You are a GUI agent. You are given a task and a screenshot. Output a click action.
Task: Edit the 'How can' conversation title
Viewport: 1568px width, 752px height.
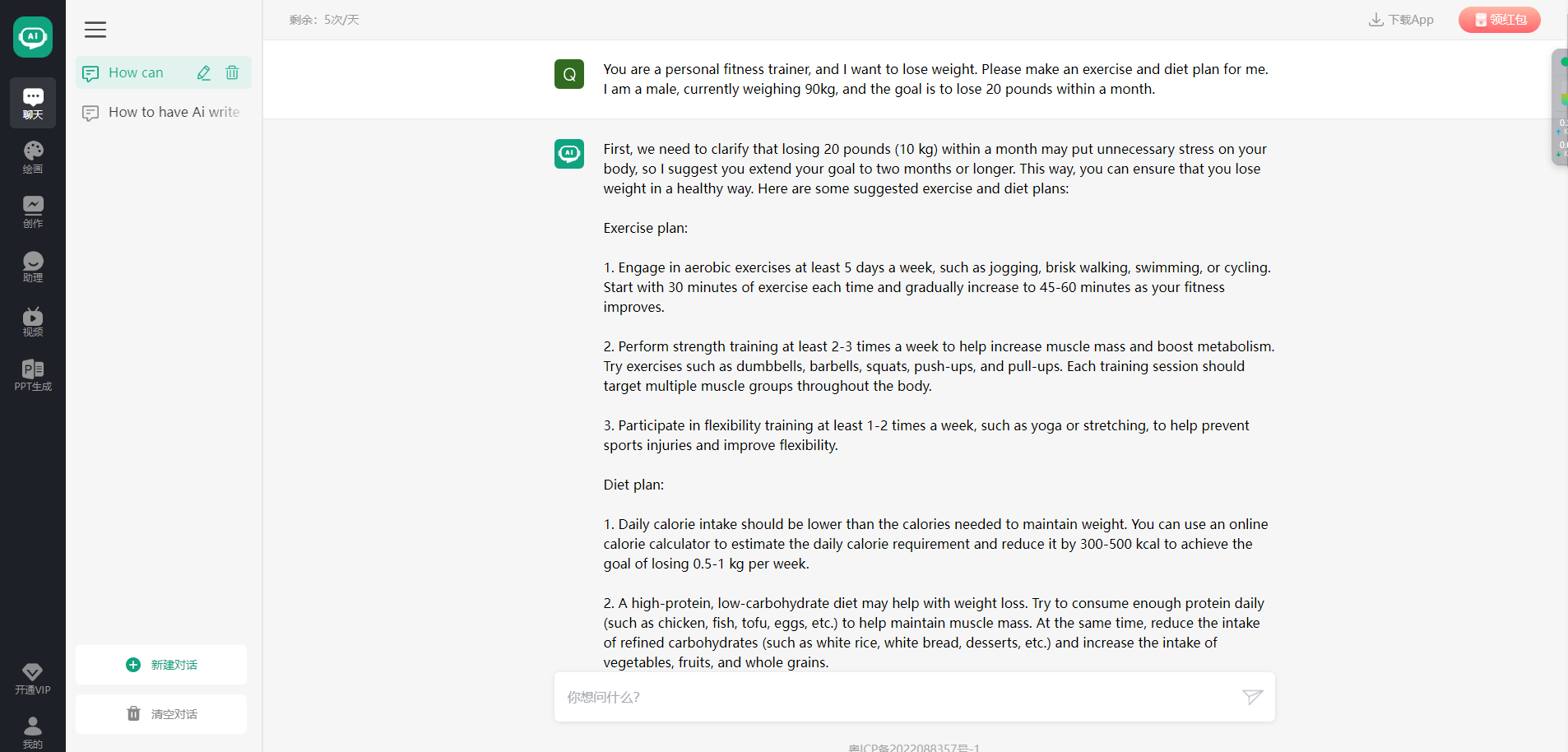(x=204, y=72)
